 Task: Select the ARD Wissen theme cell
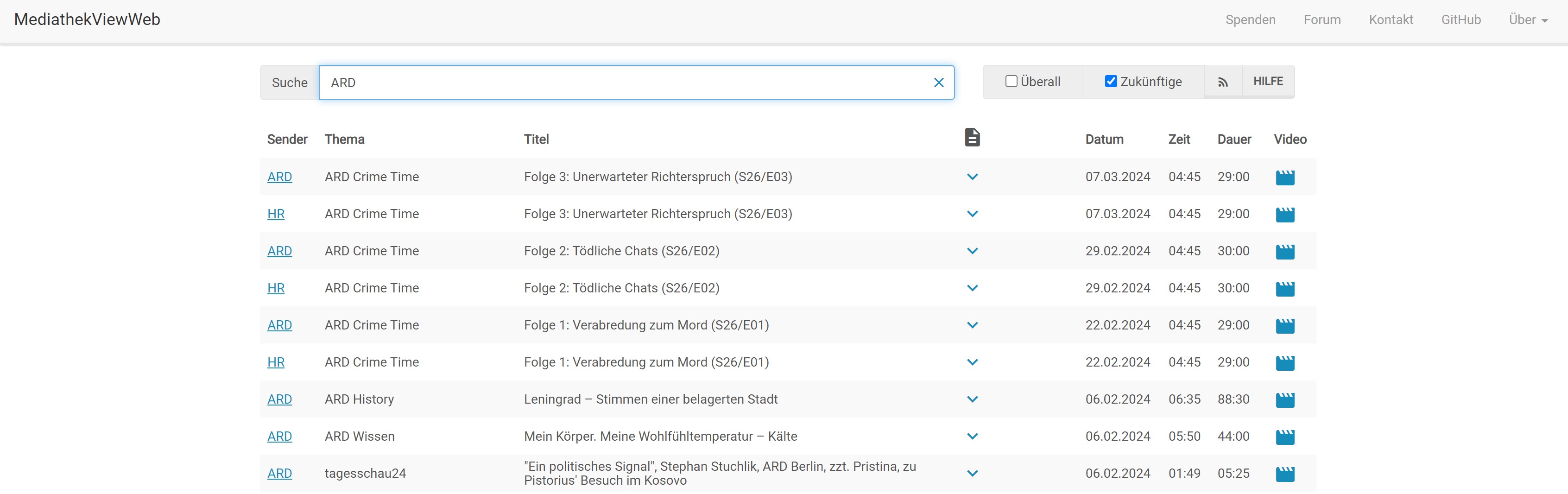(x=359, y=437)
